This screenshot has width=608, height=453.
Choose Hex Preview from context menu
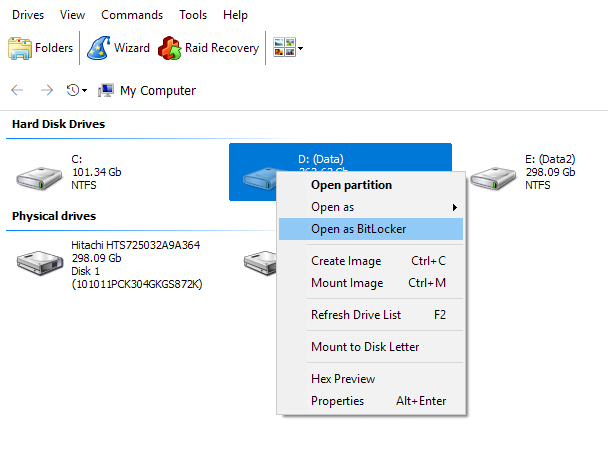pyautogui.click(x=371, y=379)
